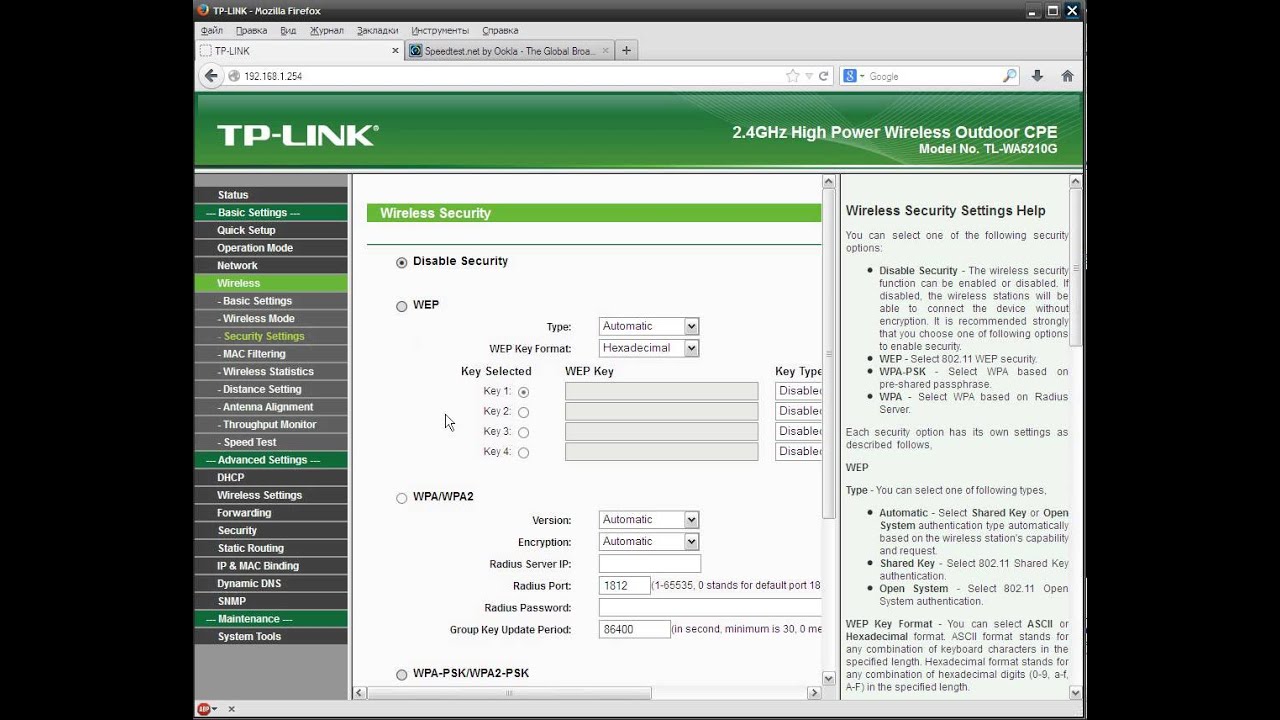Screen dimensions: 1280x720
Task: Open the WEP Key Format dropdown
Action: 649,348
